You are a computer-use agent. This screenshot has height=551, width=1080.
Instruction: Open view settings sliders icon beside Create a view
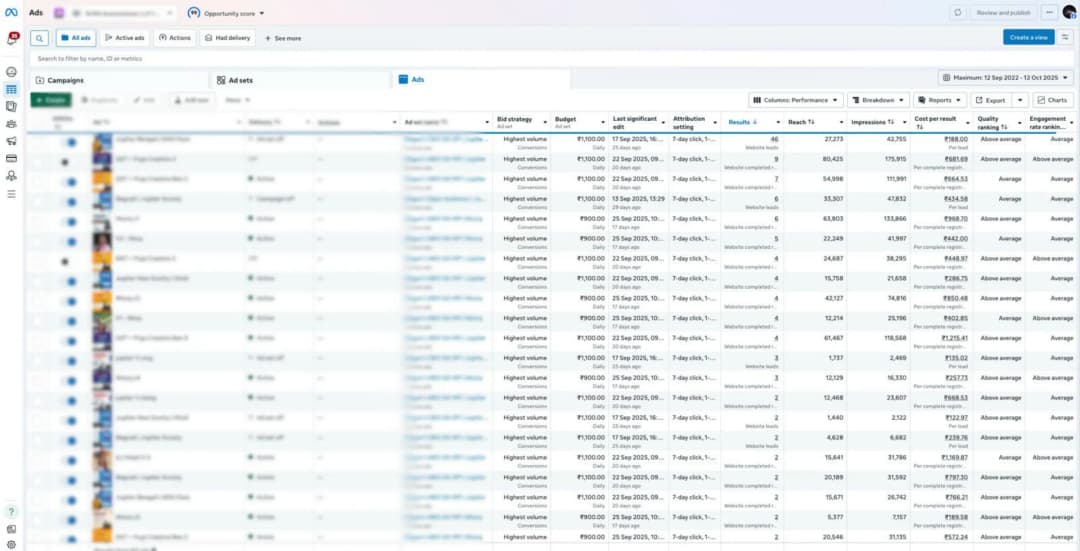1066,37
